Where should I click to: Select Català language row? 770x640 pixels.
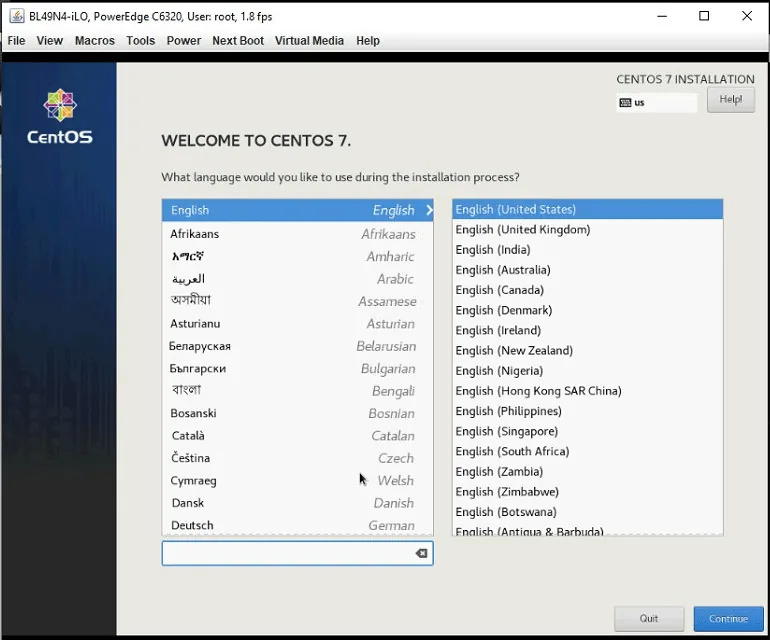(x=298, y=436)
